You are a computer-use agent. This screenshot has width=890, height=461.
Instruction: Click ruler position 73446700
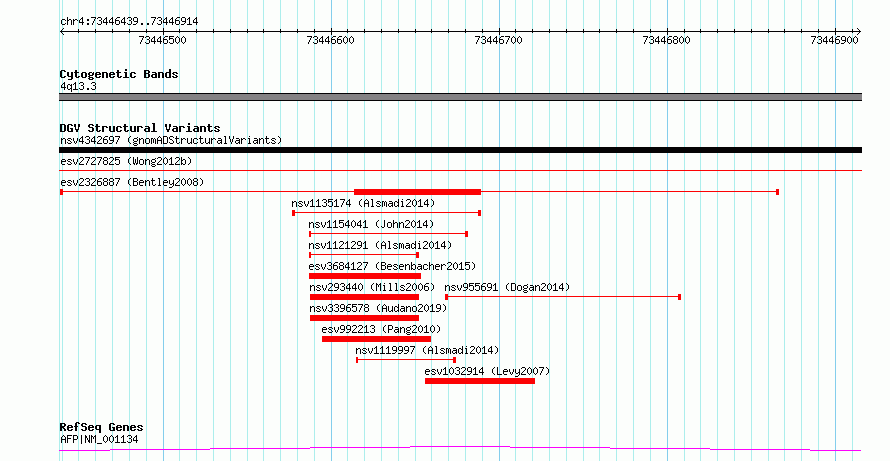click(498, 40)
